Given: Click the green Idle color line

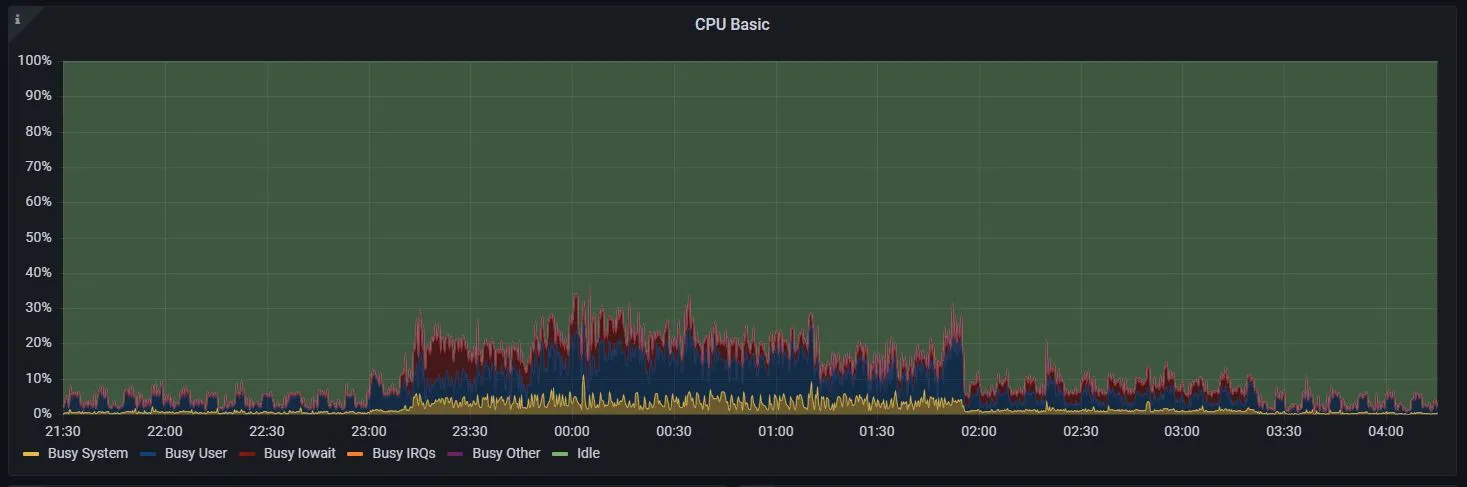Looking at the screenshot, I should (561, 454).
